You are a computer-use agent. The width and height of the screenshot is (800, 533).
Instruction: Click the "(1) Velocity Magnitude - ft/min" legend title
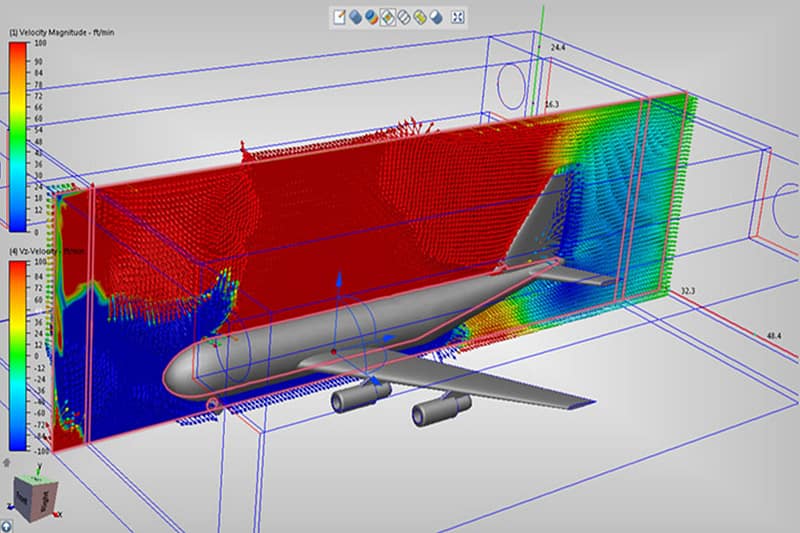pyautogui.click(x=62, y=33)
